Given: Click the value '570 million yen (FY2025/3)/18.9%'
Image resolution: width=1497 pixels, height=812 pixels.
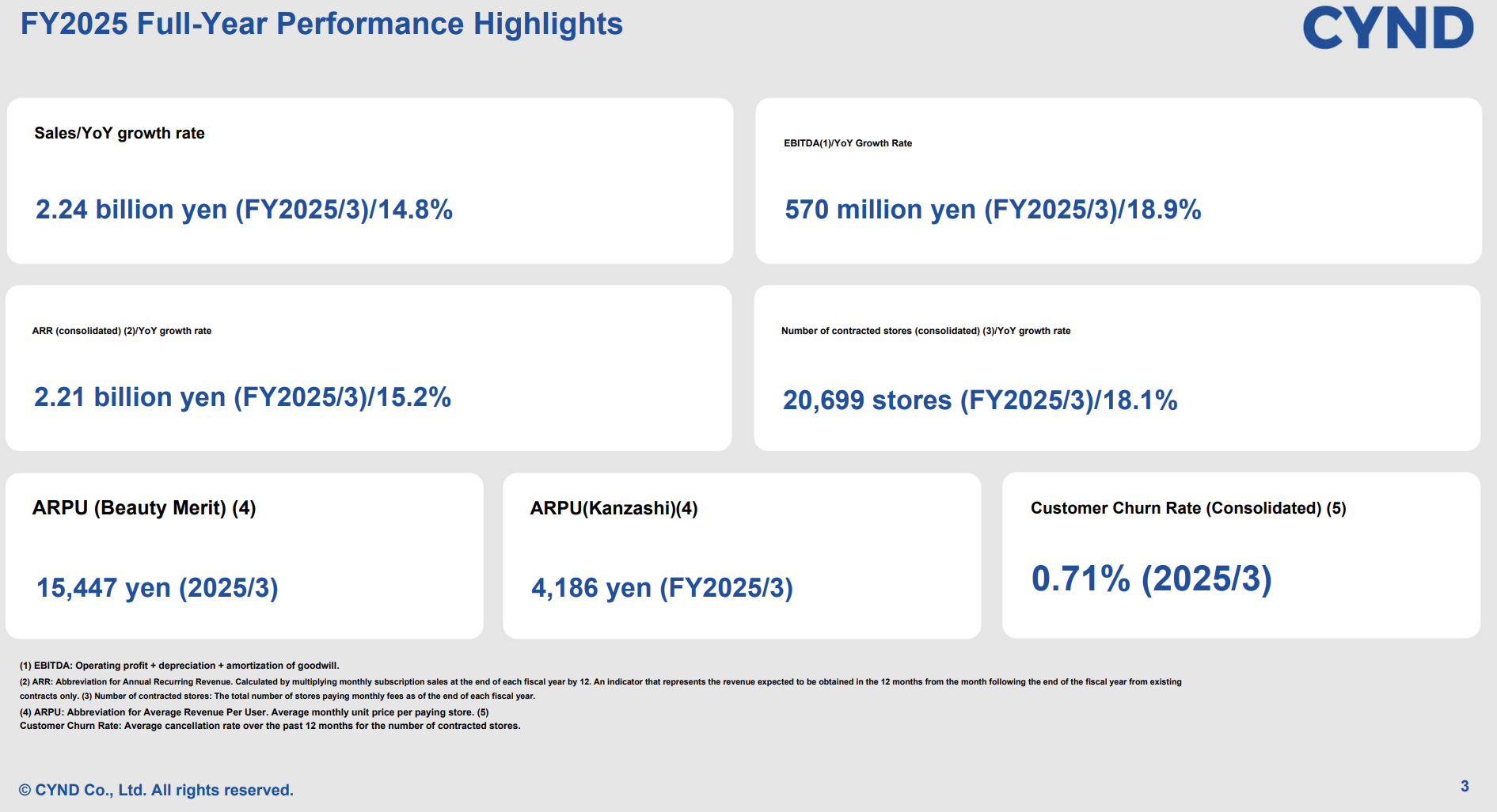Looking at the screenshot, I should [x=993, y=210].
